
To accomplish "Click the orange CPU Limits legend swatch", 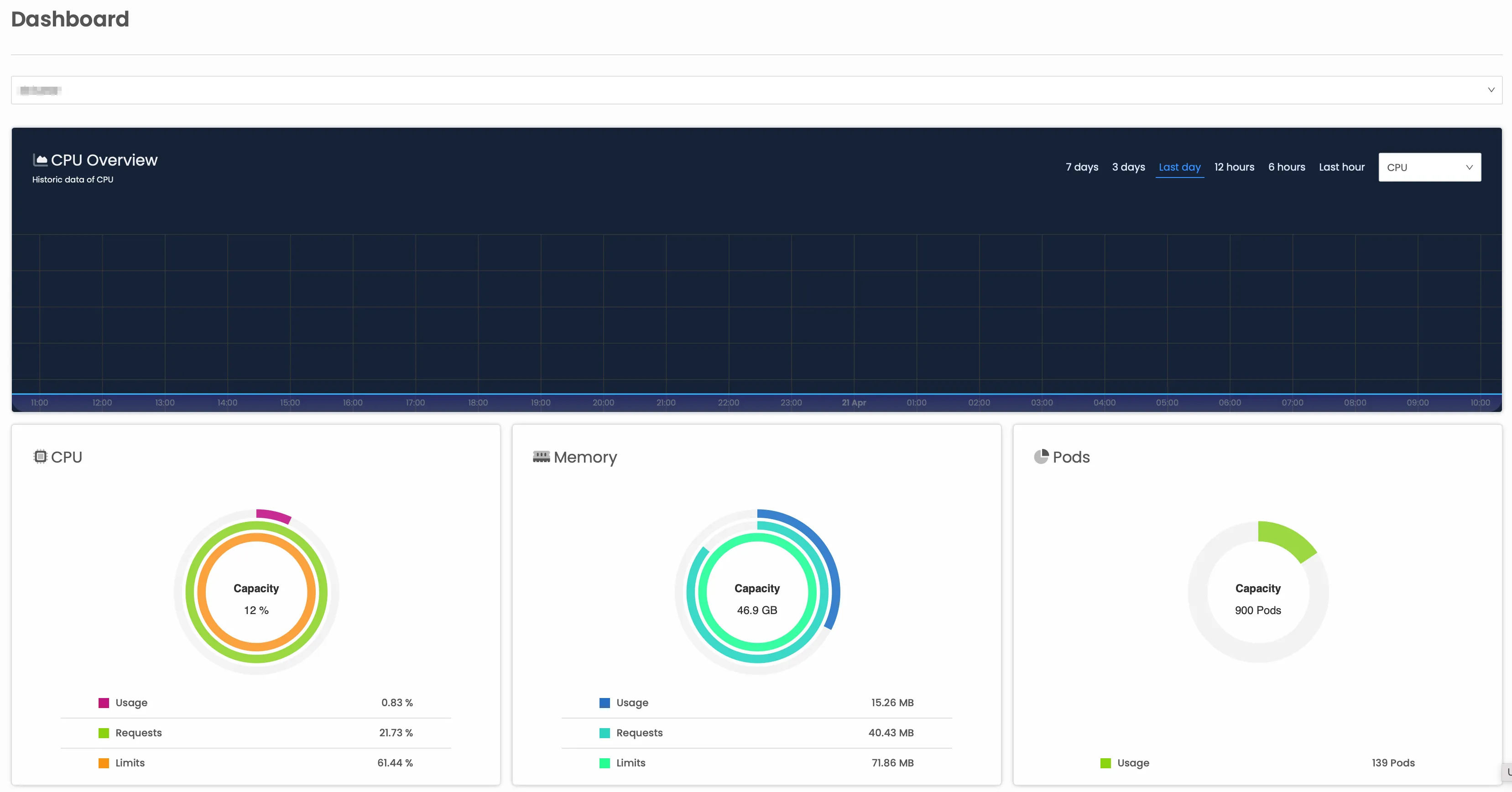I will coord(103,763).
